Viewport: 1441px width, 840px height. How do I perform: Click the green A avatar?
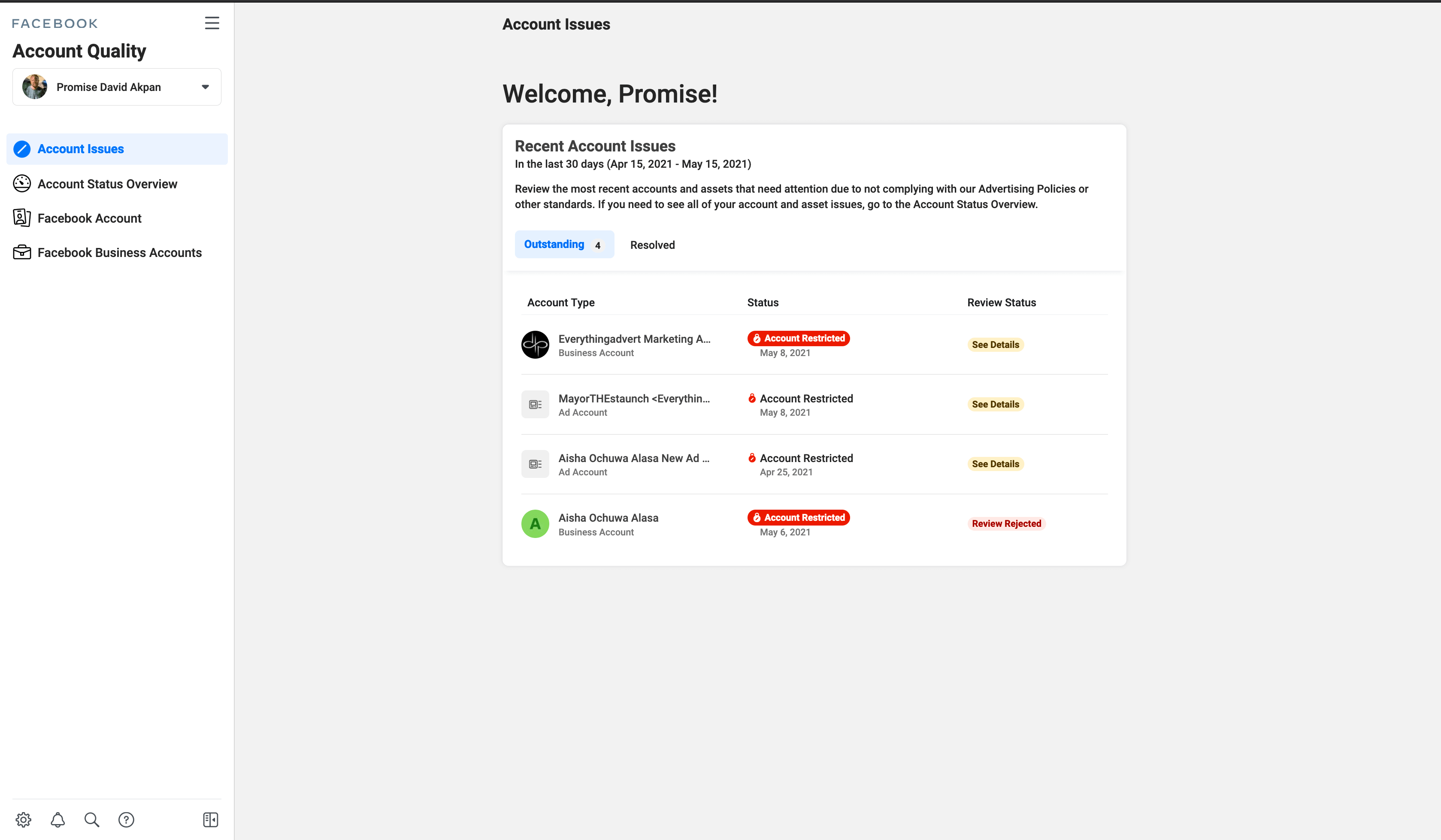click(535, 524)
